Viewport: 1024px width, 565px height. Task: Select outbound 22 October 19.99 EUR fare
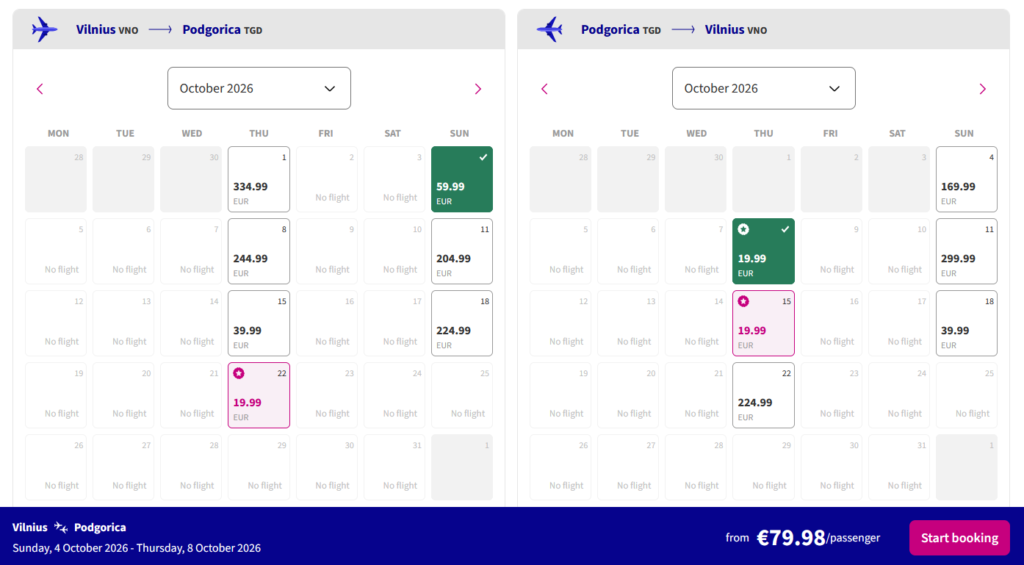259,395
